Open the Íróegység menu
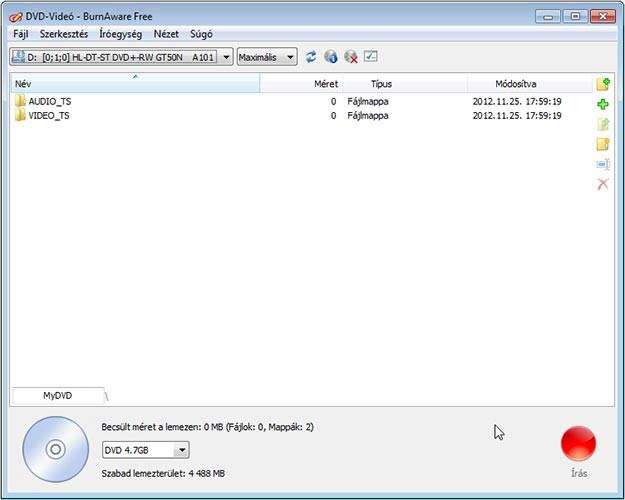Image resolution: width=625 pixels, height=500 pixels. (x=120, y=34)
